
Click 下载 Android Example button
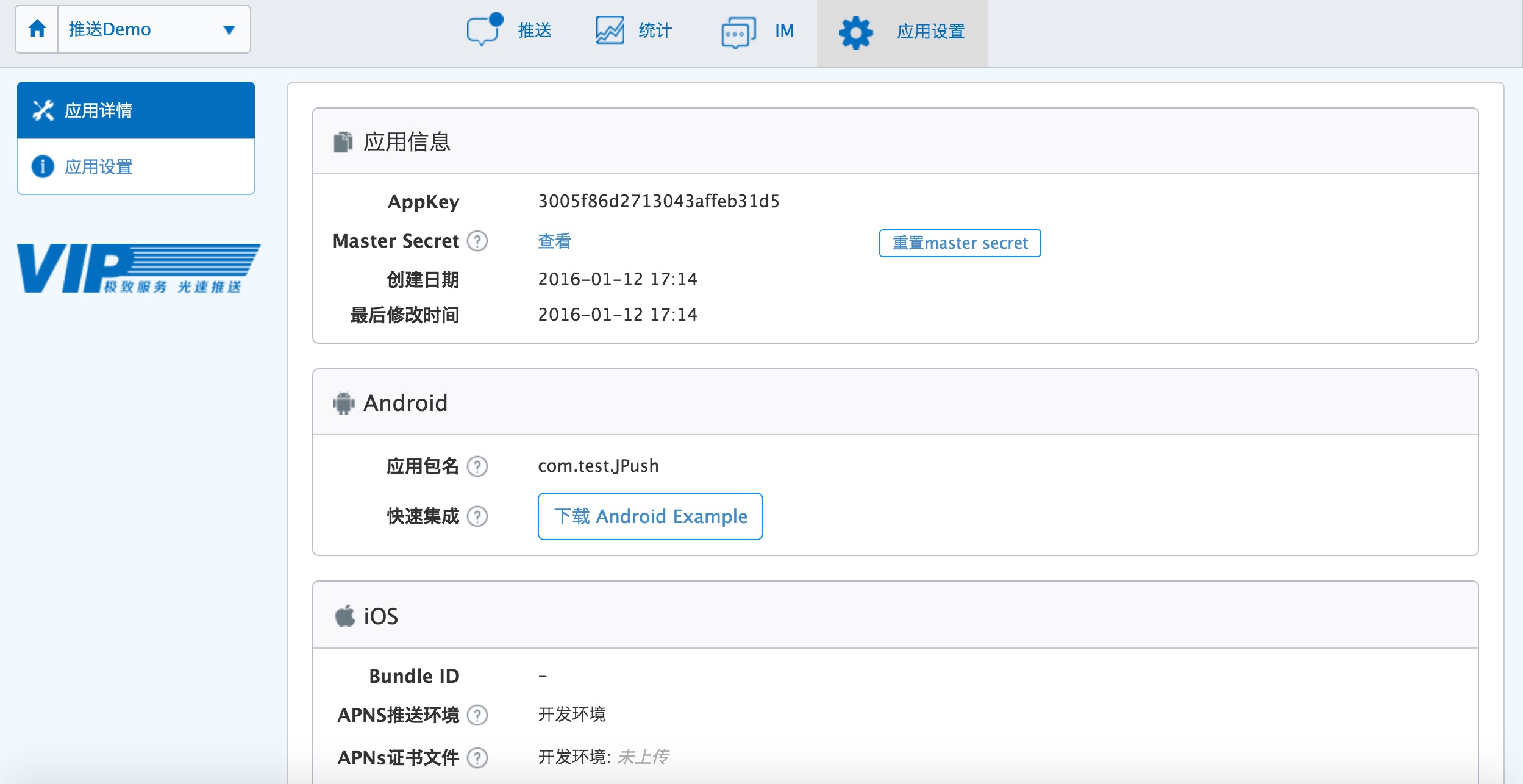650,516
